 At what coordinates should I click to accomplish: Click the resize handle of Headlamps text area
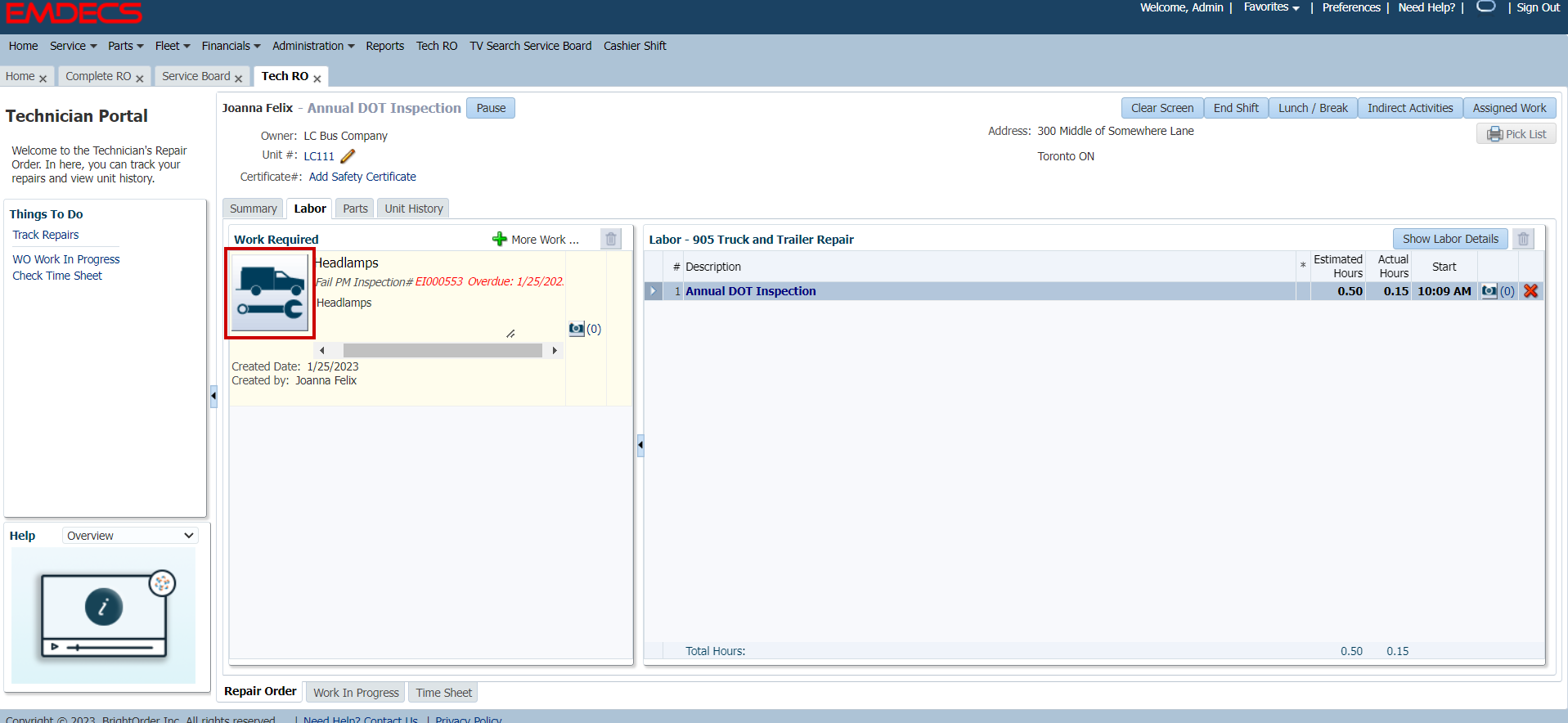tap(510, 333)
